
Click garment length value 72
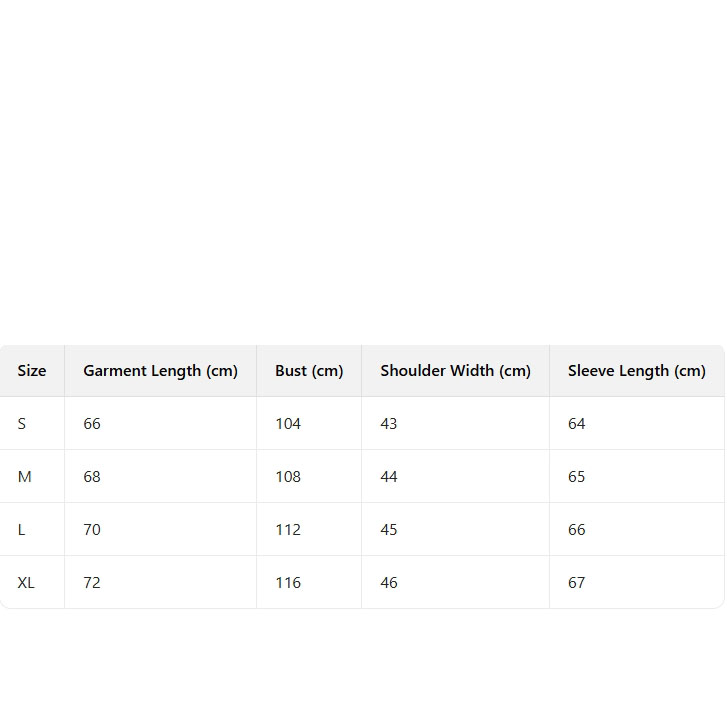[x=92, y=583]
